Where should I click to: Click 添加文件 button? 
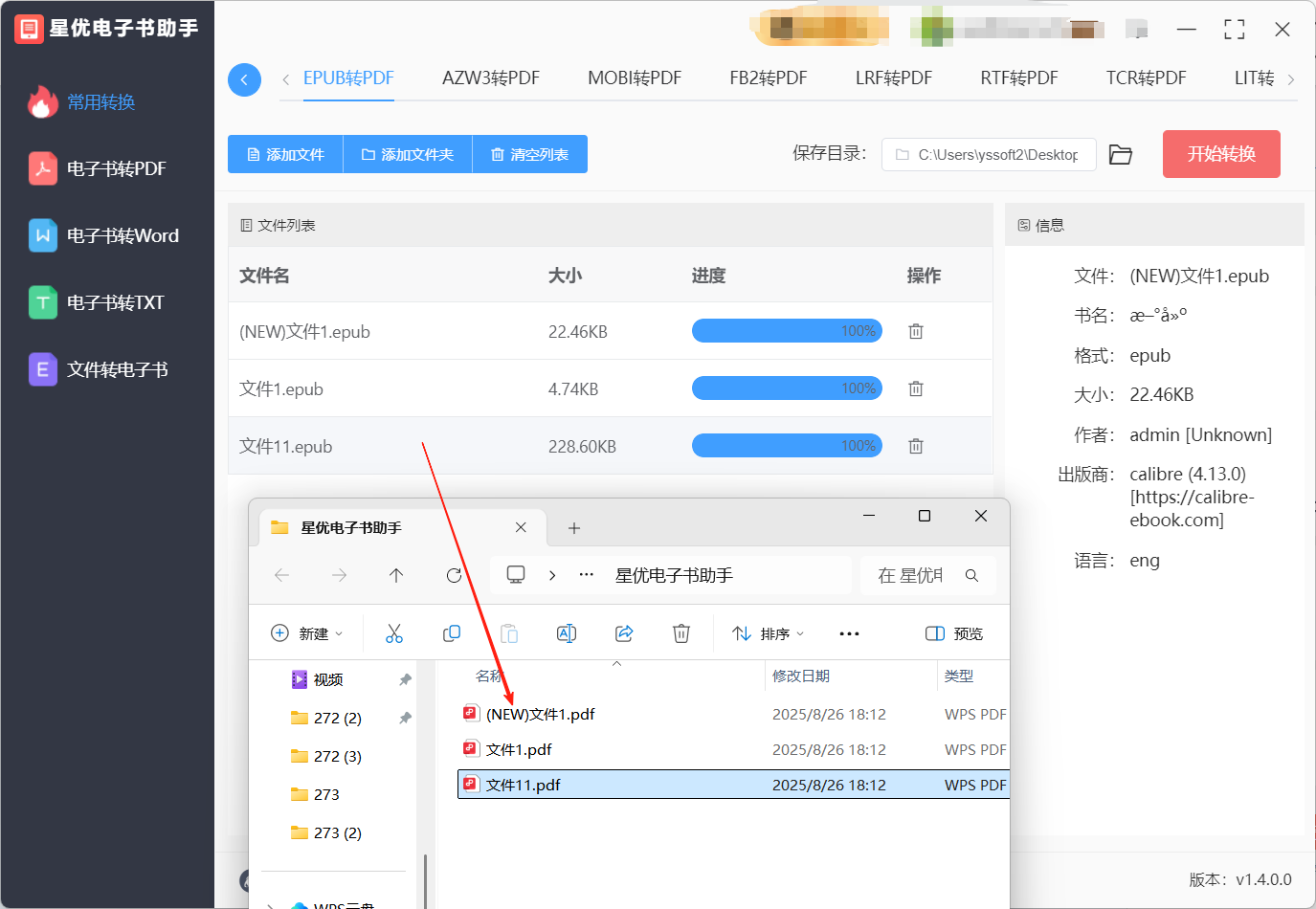click(x=285, y=154)
